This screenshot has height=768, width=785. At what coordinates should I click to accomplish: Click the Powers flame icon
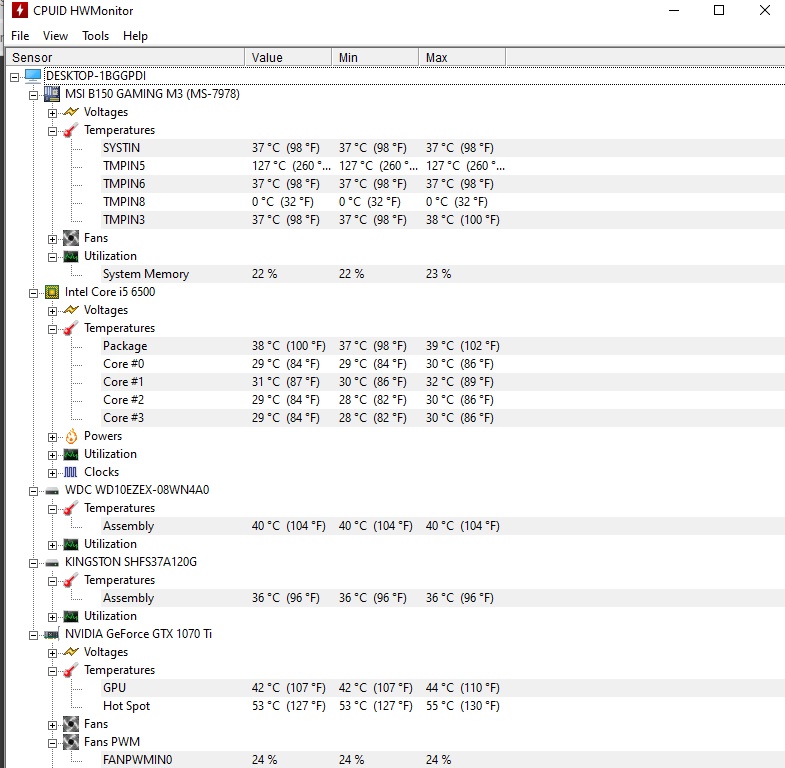[72, 436]
